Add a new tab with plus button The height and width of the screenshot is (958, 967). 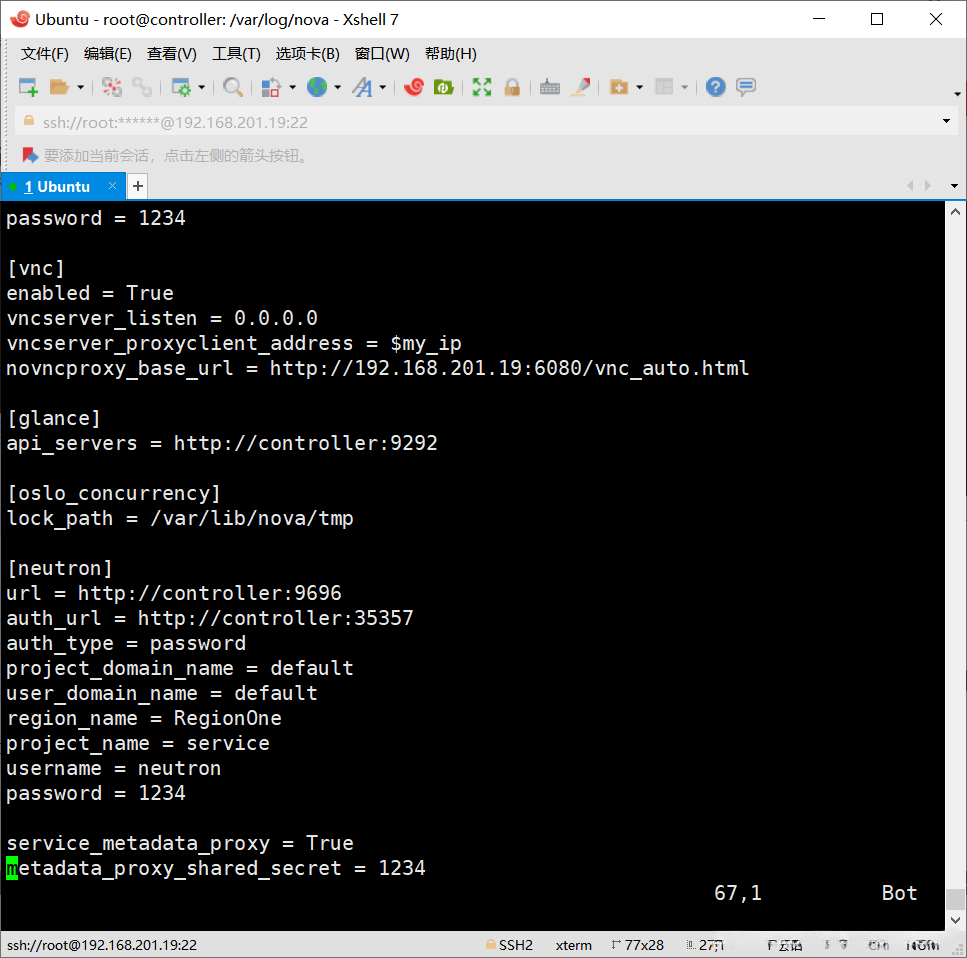coord(138,186)
